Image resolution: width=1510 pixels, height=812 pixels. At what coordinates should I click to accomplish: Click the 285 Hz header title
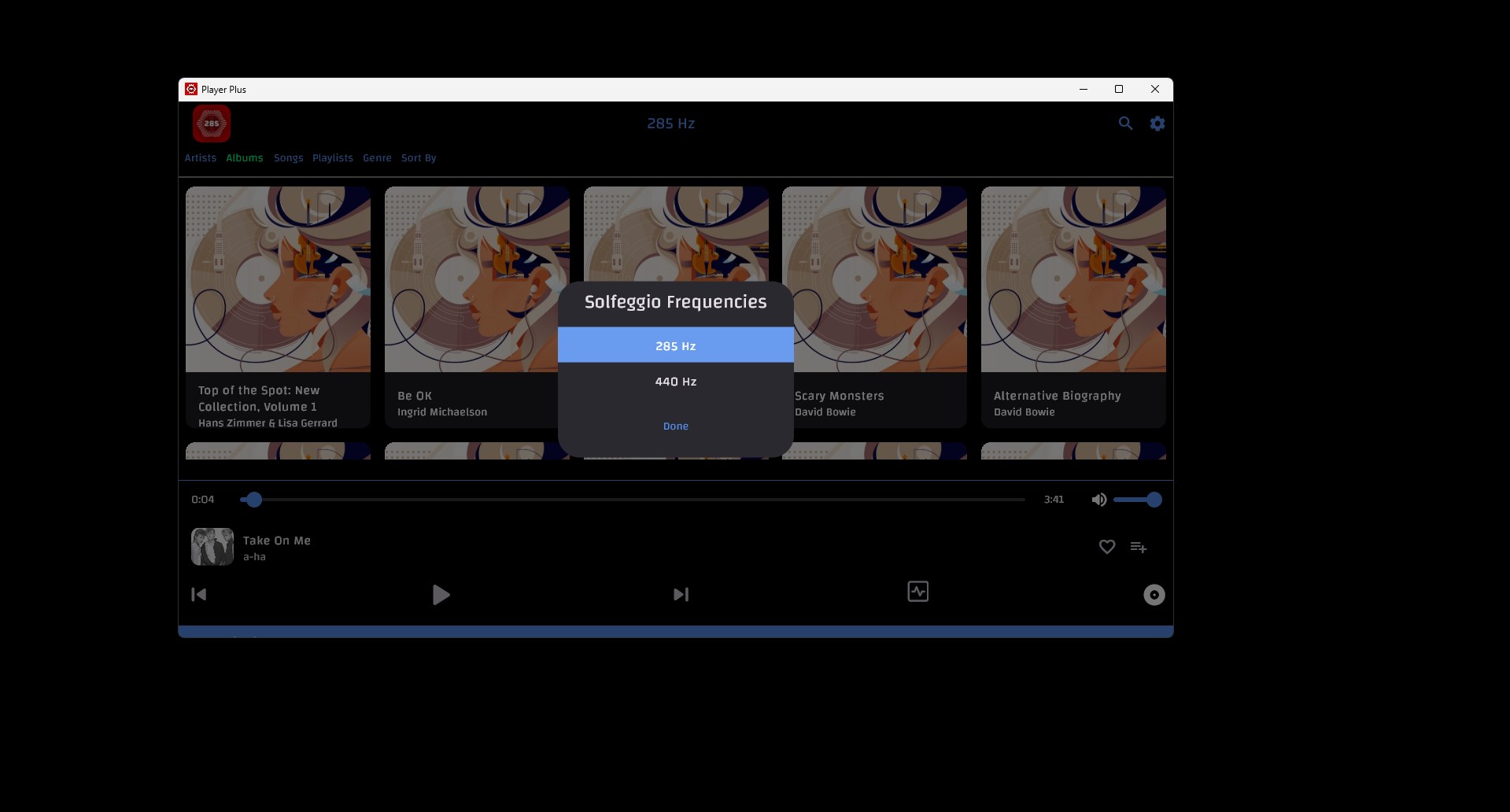click(x=671, y=124)
